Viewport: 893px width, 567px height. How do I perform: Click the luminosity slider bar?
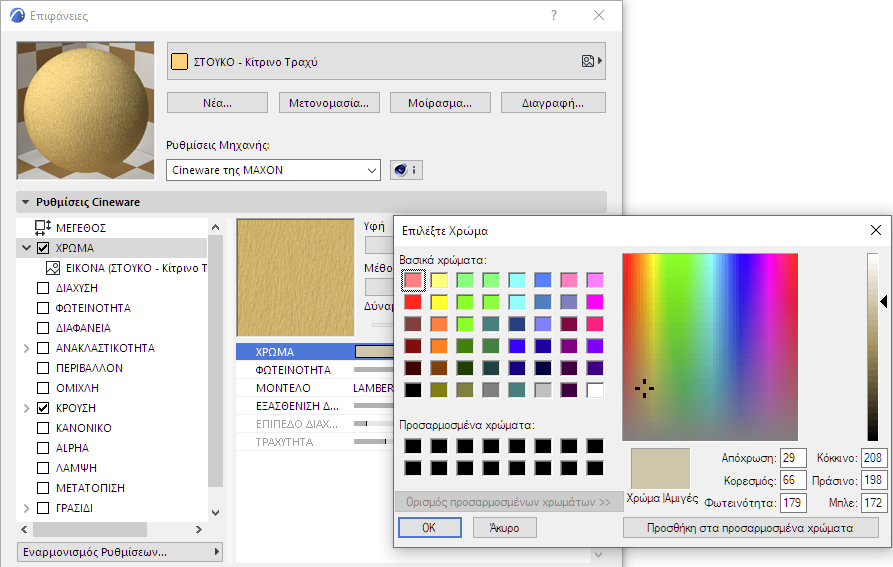(x=872, y=347)
